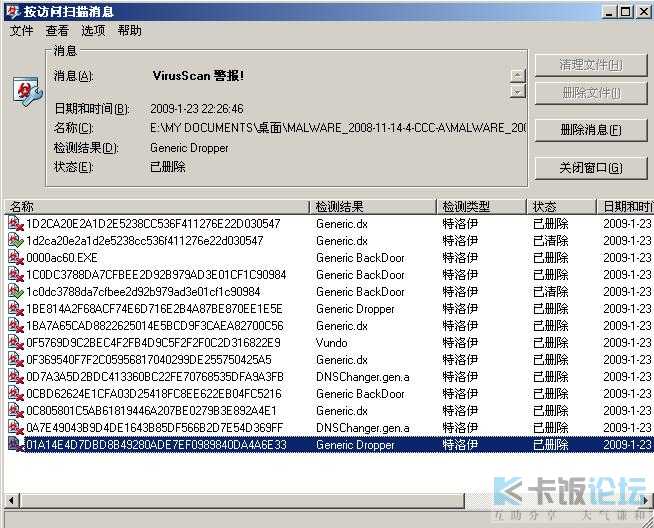Screen dimensions: 654x528
Task: Click icon beside 1BE814A2F68ACF74E6D716E2B4A87BE870EE1E5E
Action: click(16, 309)
